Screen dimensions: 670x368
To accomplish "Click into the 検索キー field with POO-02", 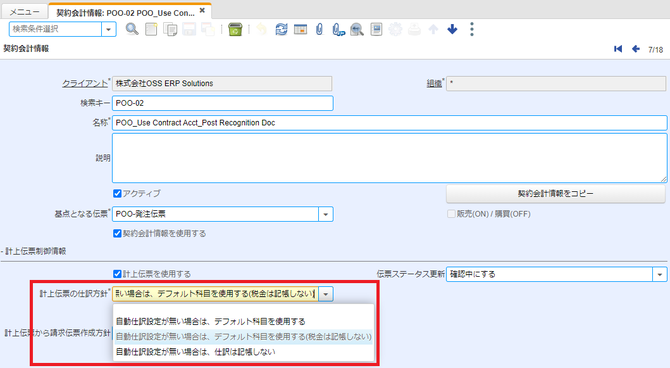I will pos(223,103).
